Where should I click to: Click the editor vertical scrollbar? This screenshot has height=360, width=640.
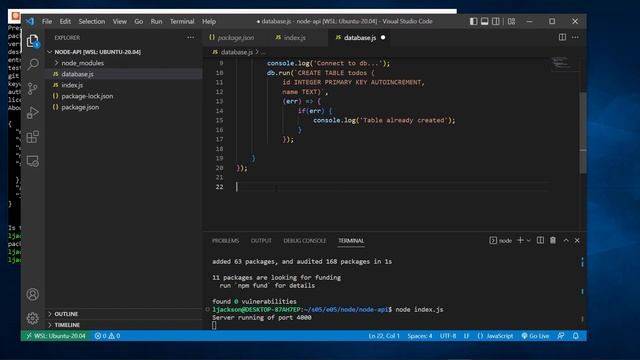coord(583,133)
